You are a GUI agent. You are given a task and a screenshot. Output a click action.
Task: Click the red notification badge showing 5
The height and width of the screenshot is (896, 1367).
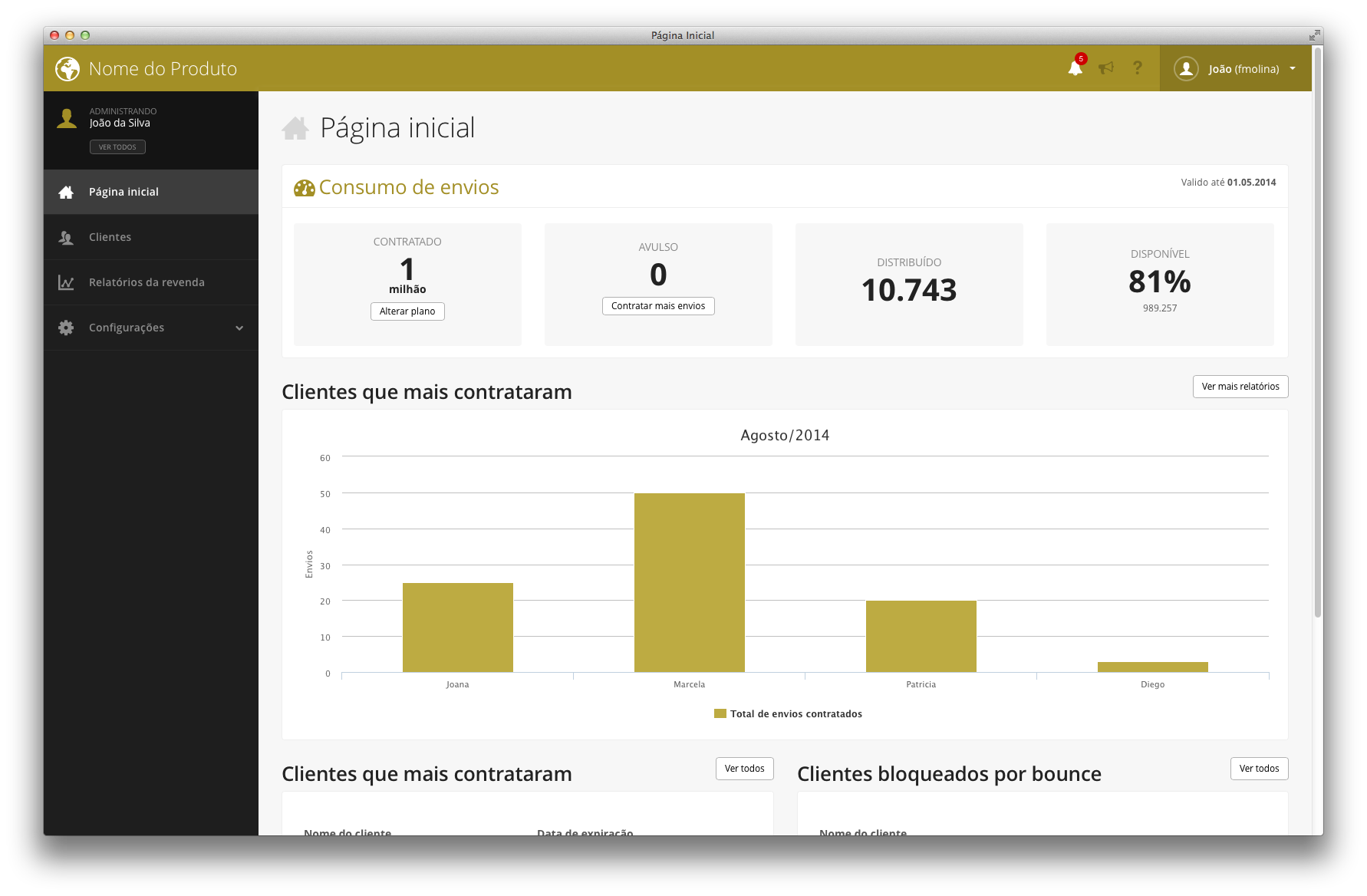pos(1081,59)
